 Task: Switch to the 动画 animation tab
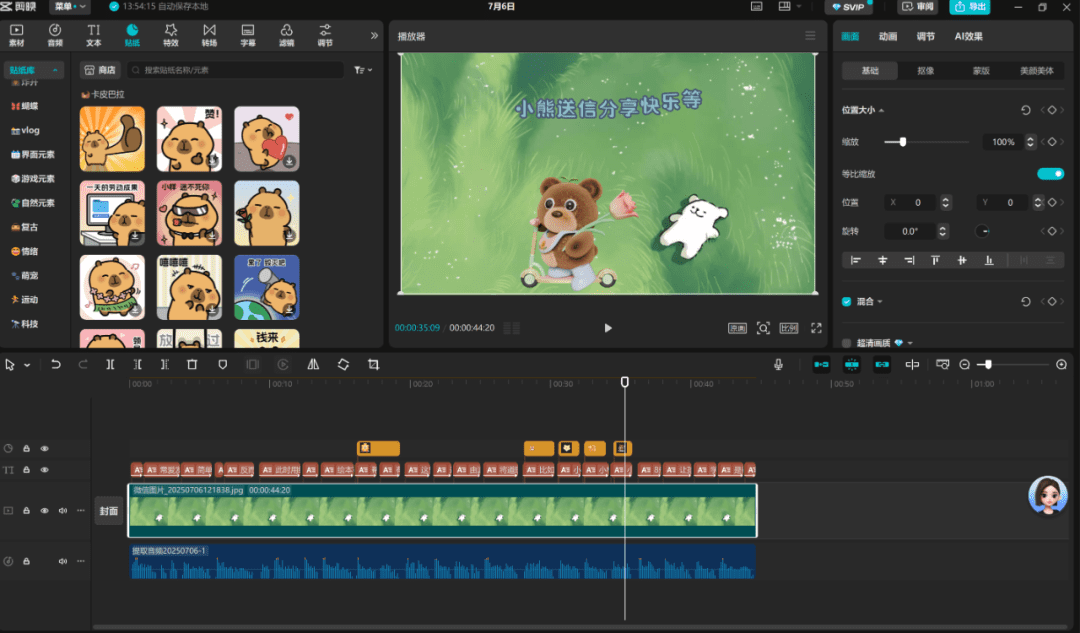click(x=888, y=37)
